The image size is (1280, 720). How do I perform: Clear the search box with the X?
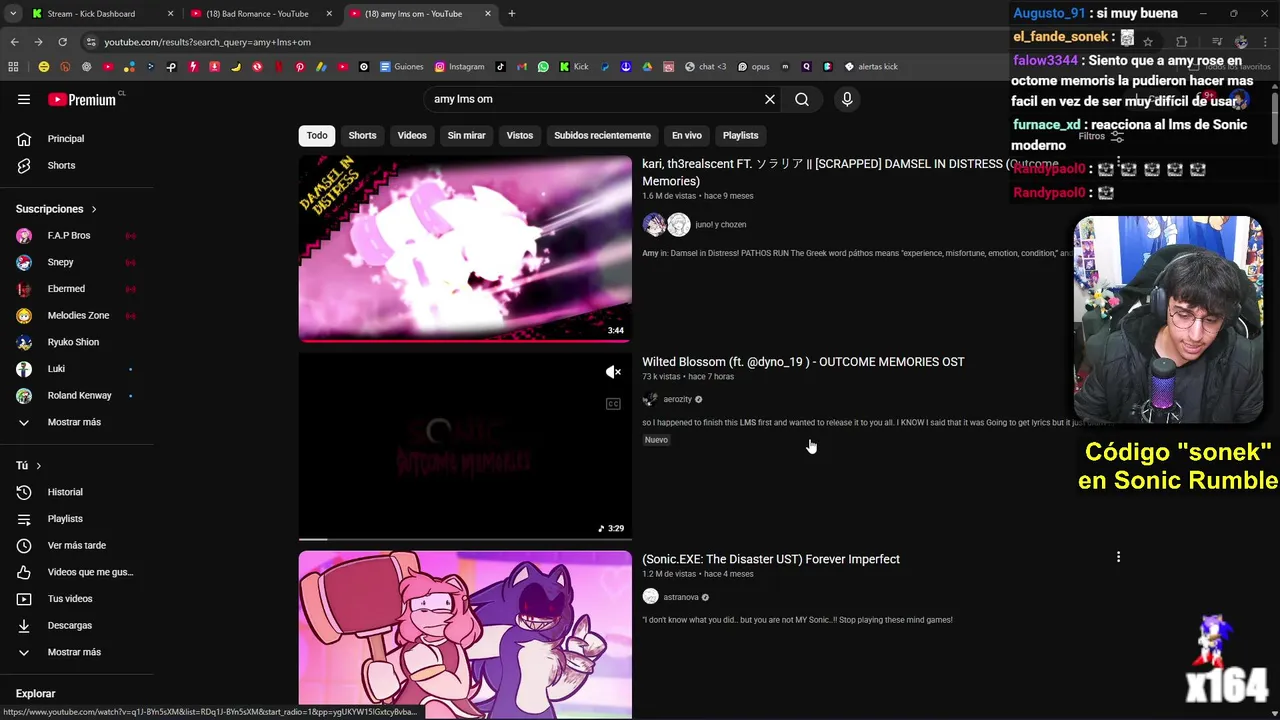(770, 99)
